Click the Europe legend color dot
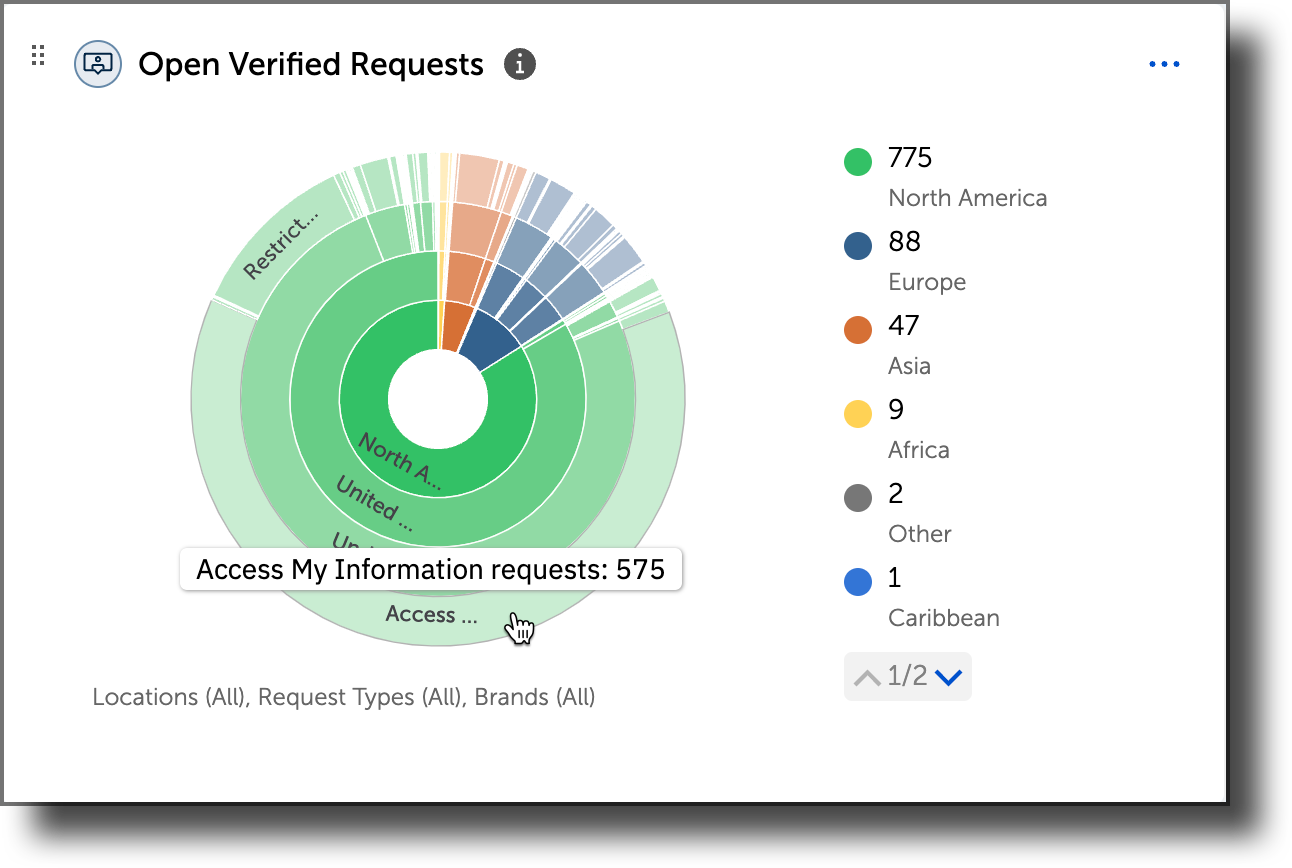Image resolution: width=1292 pixels, height=868 pixels. pyautogui.click(x=857, y=245)
